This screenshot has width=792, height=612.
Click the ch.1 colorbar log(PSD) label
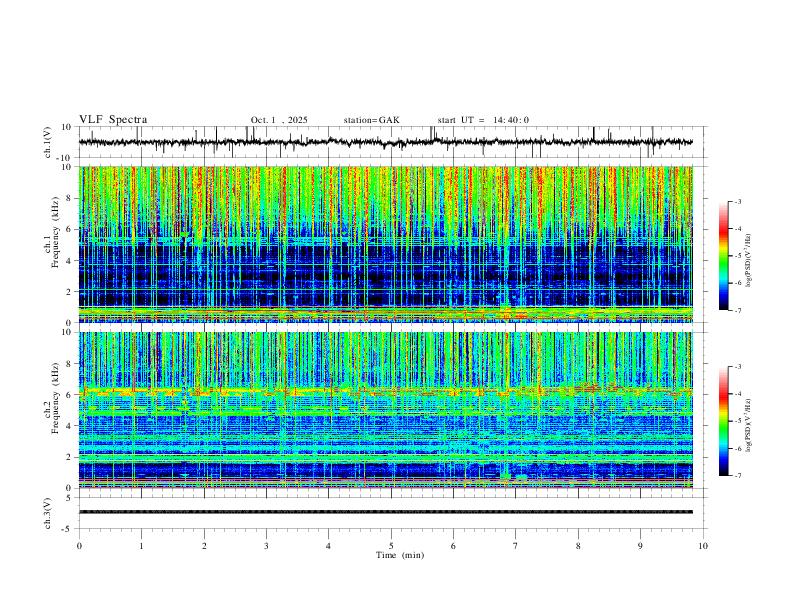click(x=749, y=260)
